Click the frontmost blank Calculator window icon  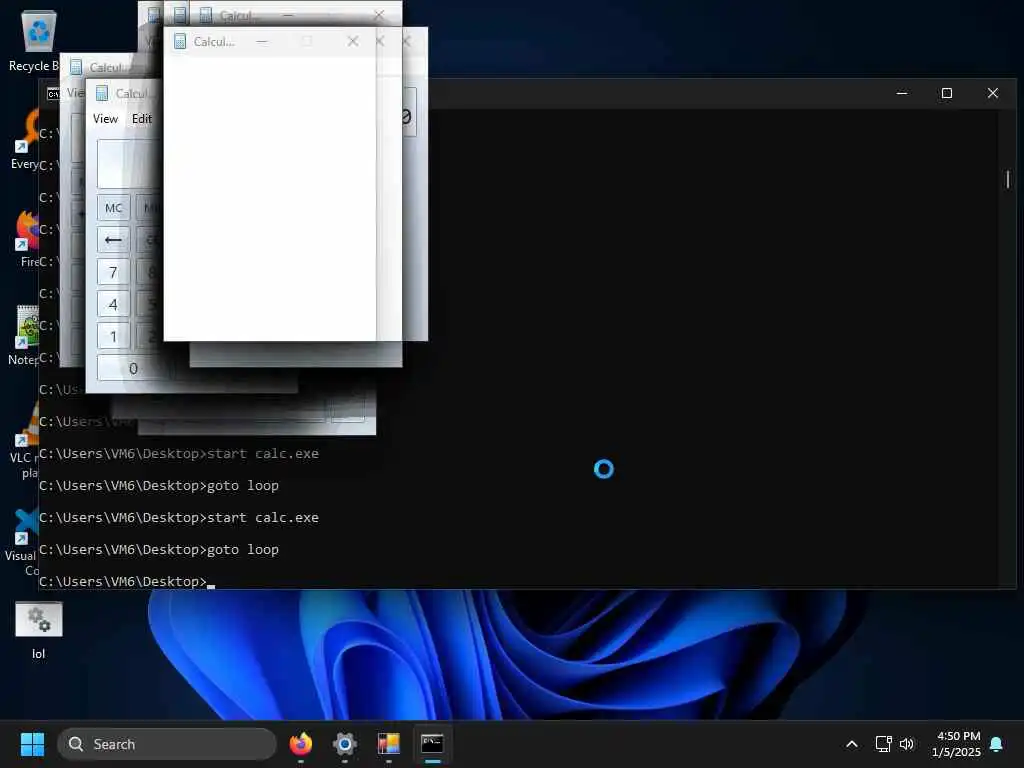[x=180, y=41]
